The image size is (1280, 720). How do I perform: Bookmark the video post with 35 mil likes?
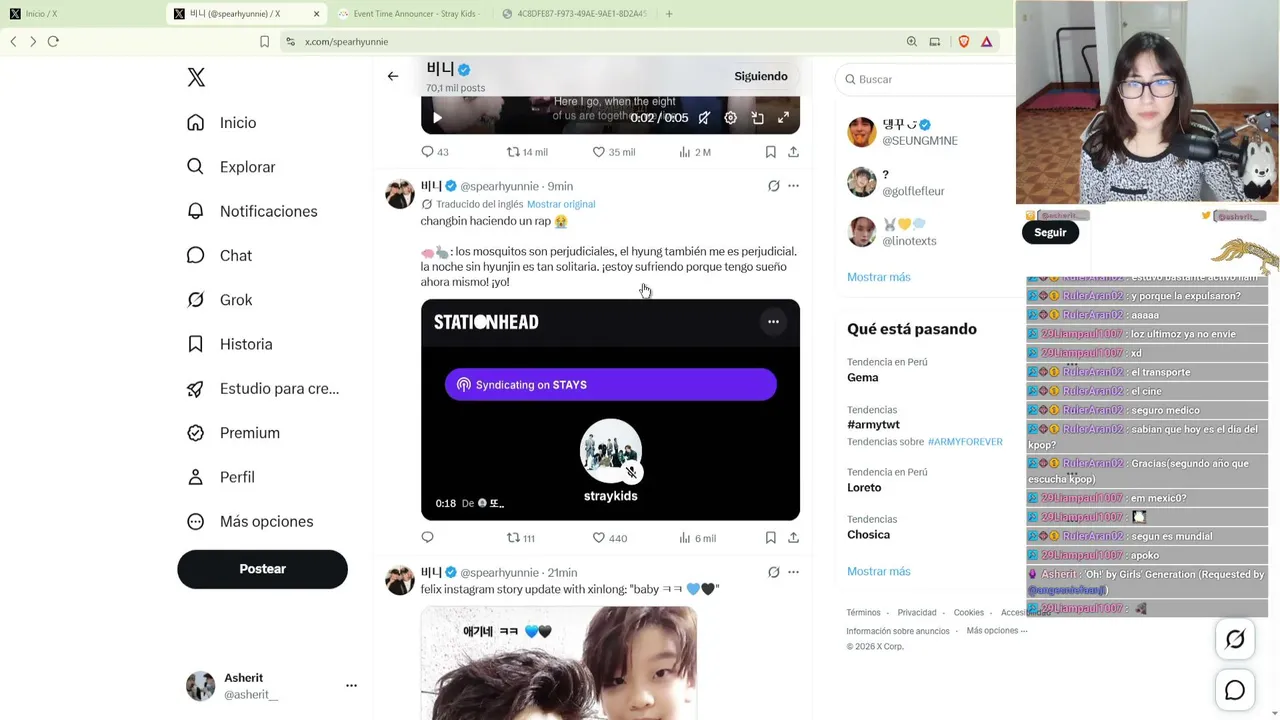(x=770, y=152)
